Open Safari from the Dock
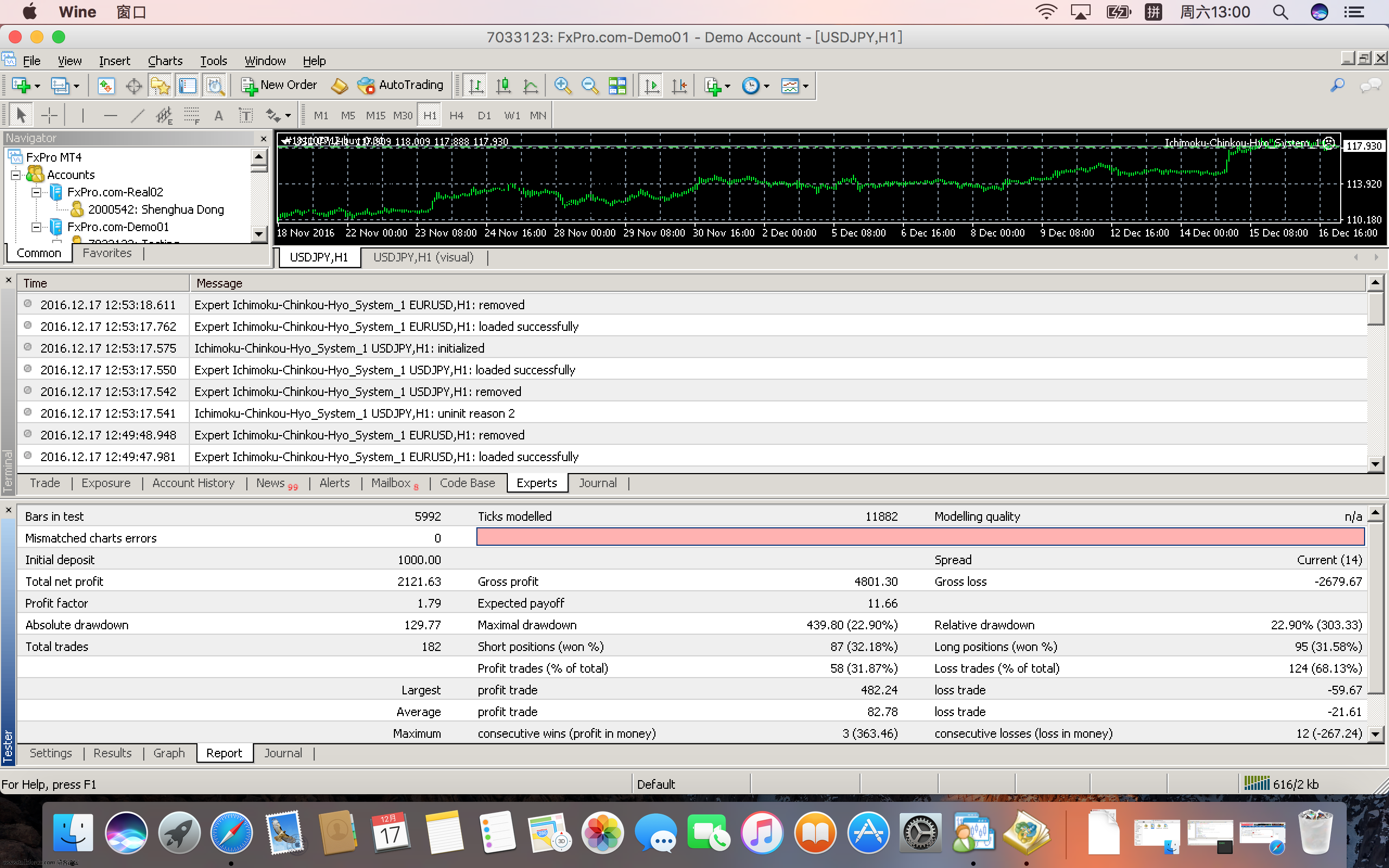 click(231, 832)
